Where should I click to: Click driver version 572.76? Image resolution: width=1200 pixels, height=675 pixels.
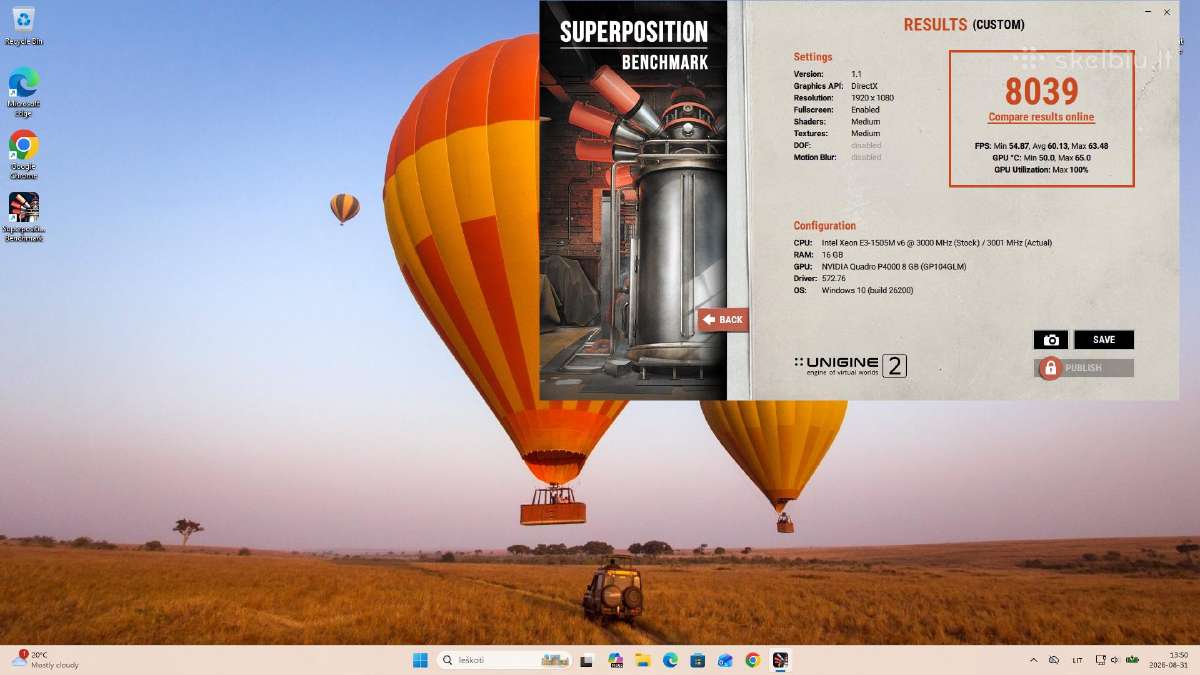pyautogui.click(x=834, y=279)
